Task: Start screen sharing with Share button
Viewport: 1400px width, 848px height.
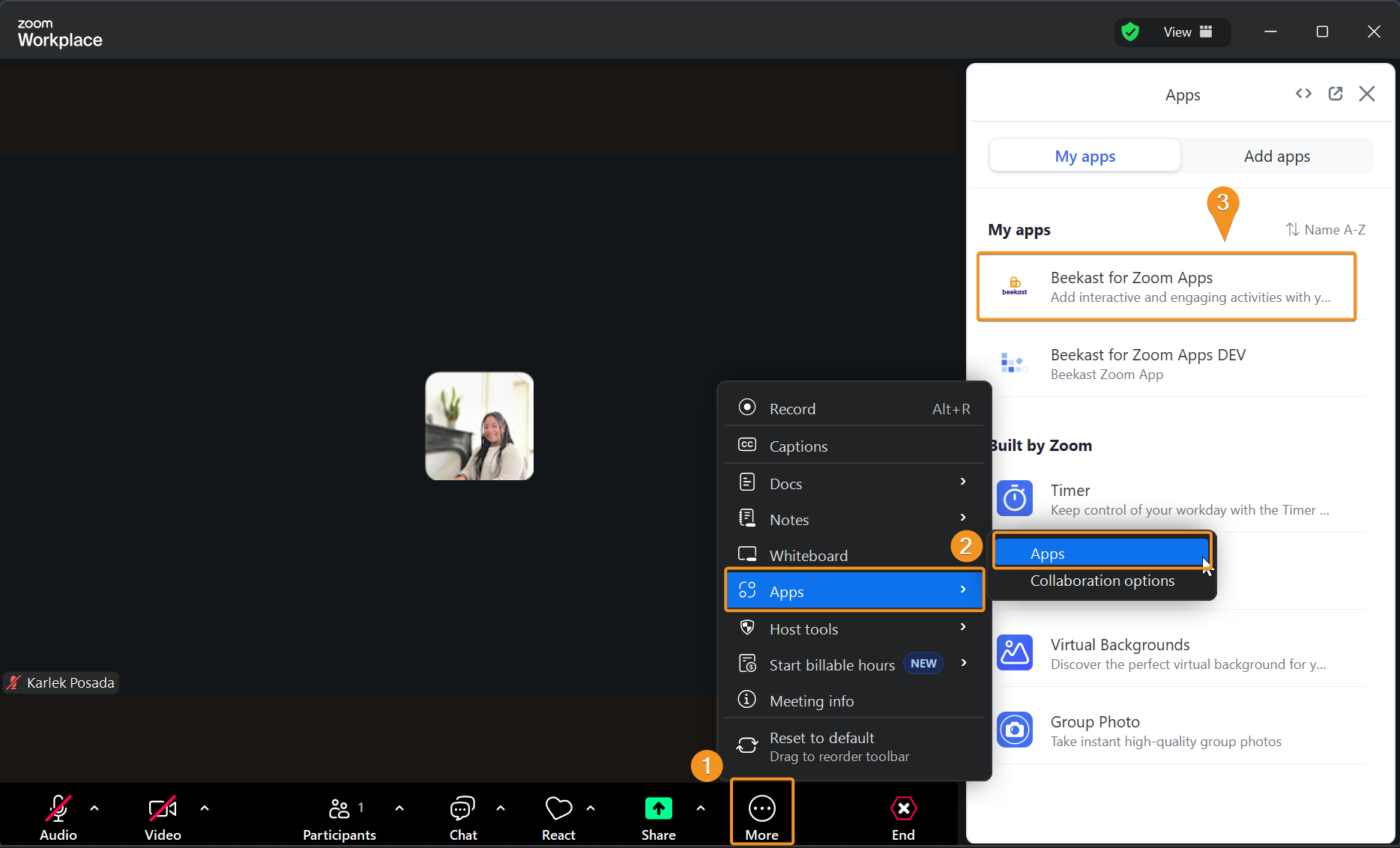Action: tap(658, 817)
